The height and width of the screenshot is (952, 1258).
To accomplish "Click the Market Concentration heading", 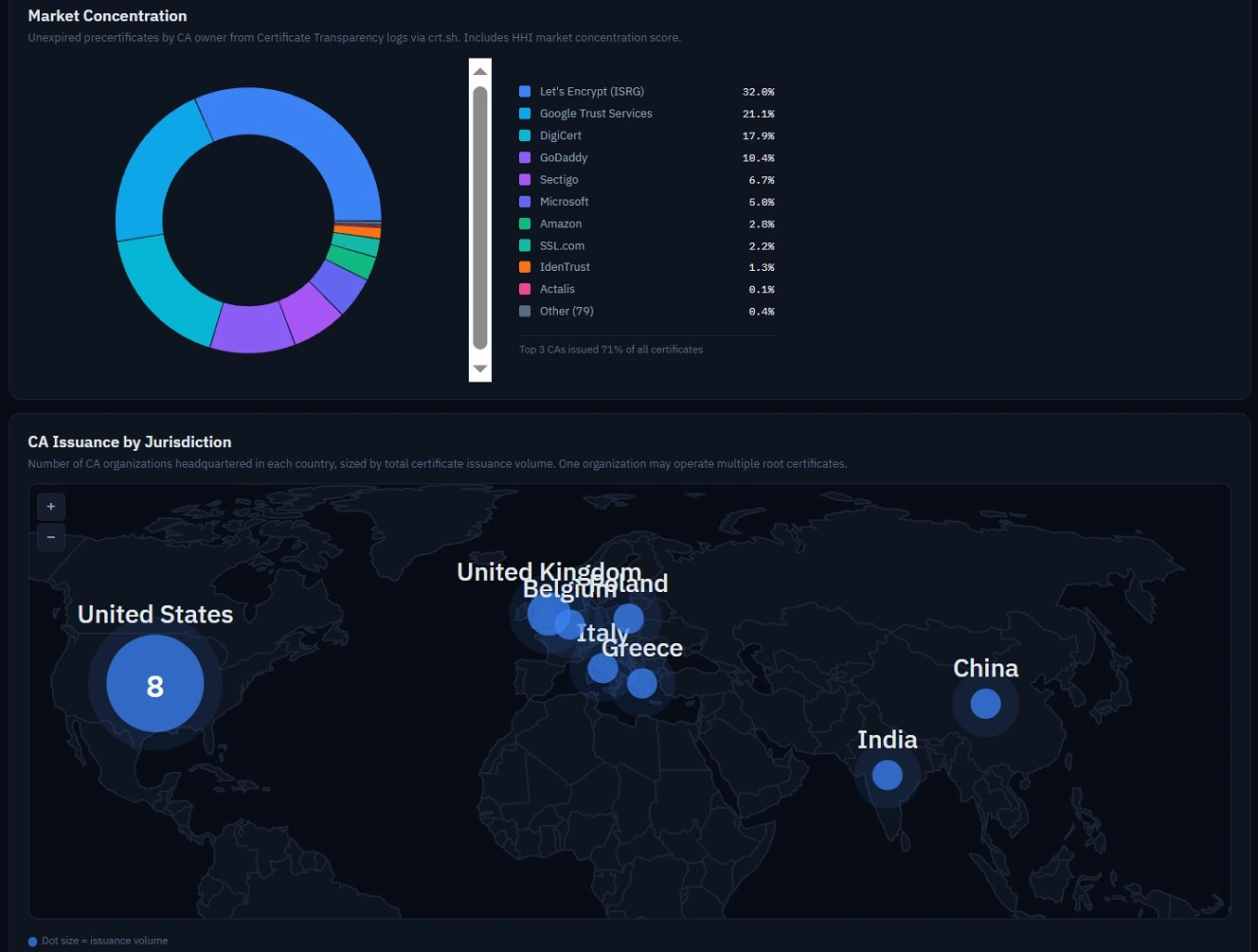I will (108, 16).
